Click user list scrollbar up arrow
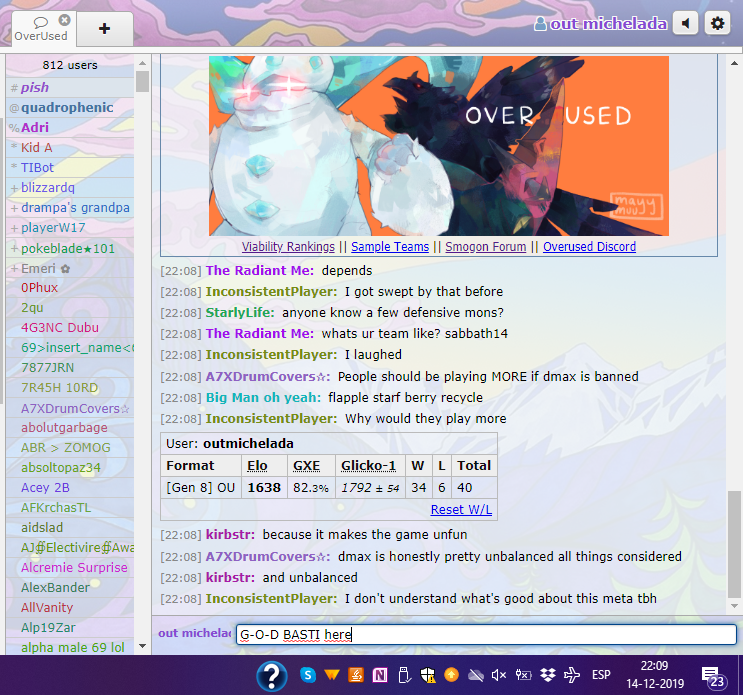Screen dimensions: 743x695 142,63
